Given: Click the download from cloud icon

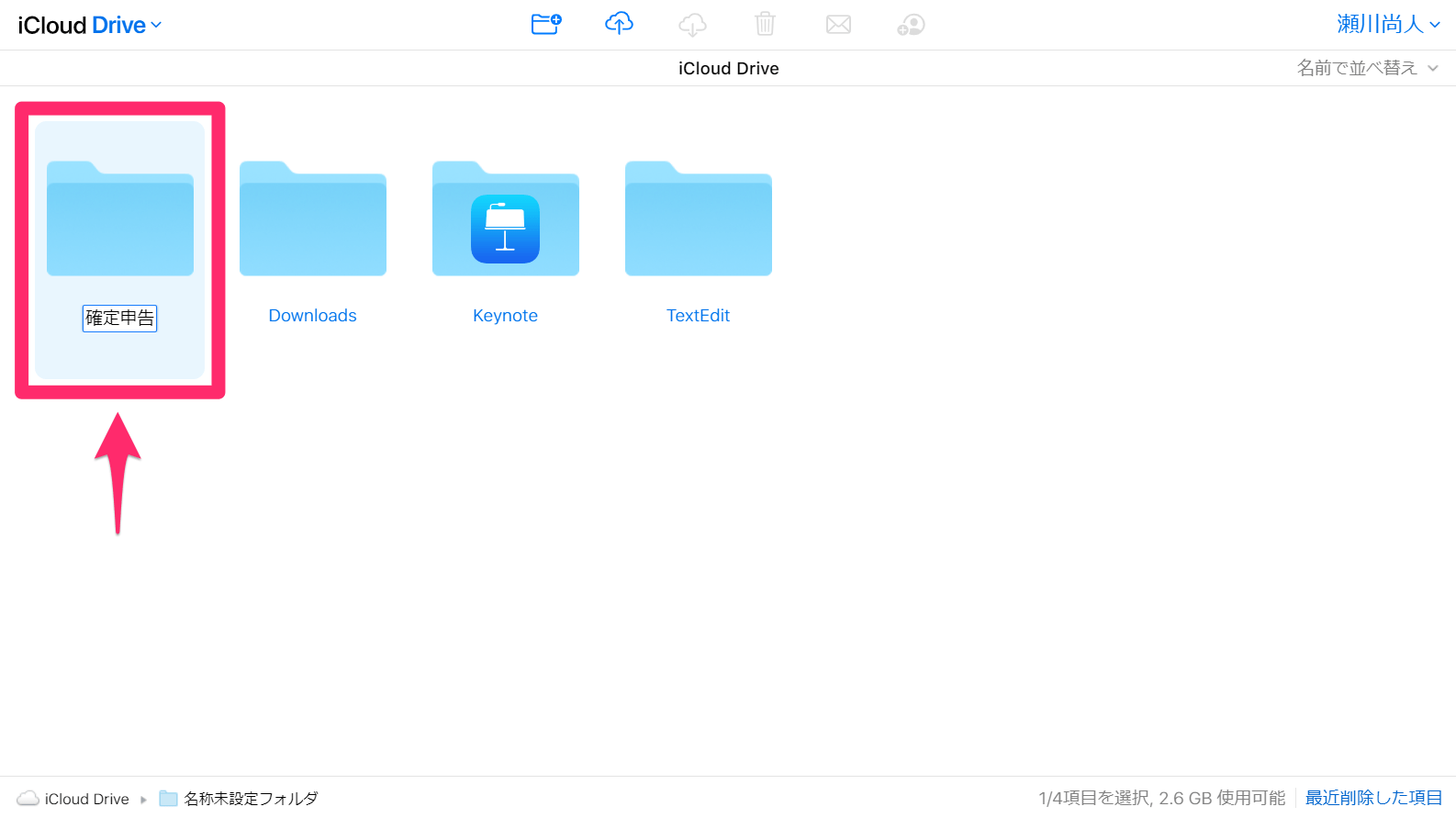Looking at the screenshot, I should 692,25.
